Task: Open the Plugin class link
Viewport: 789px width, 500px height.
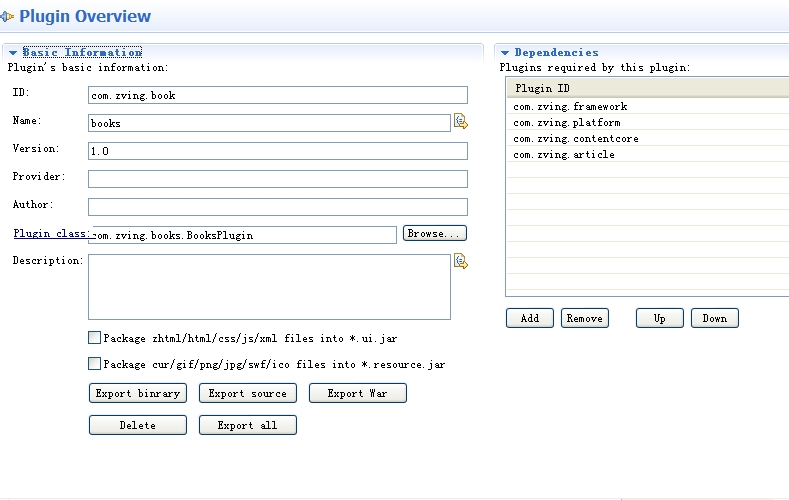Action: pos(50,233)
